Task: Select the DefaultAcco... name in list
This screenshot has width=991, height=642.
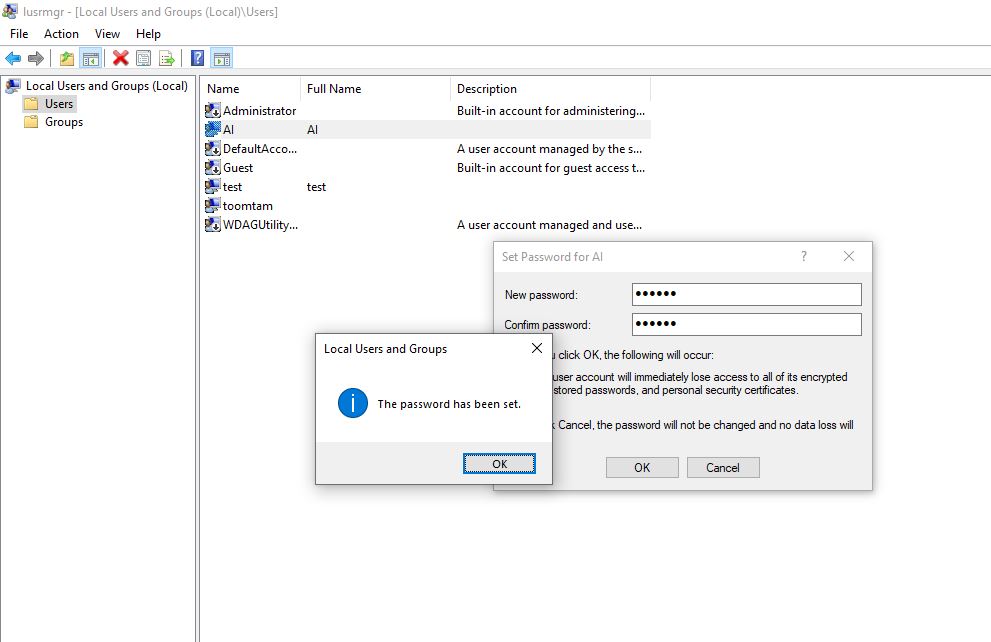Action: point(260,148)
